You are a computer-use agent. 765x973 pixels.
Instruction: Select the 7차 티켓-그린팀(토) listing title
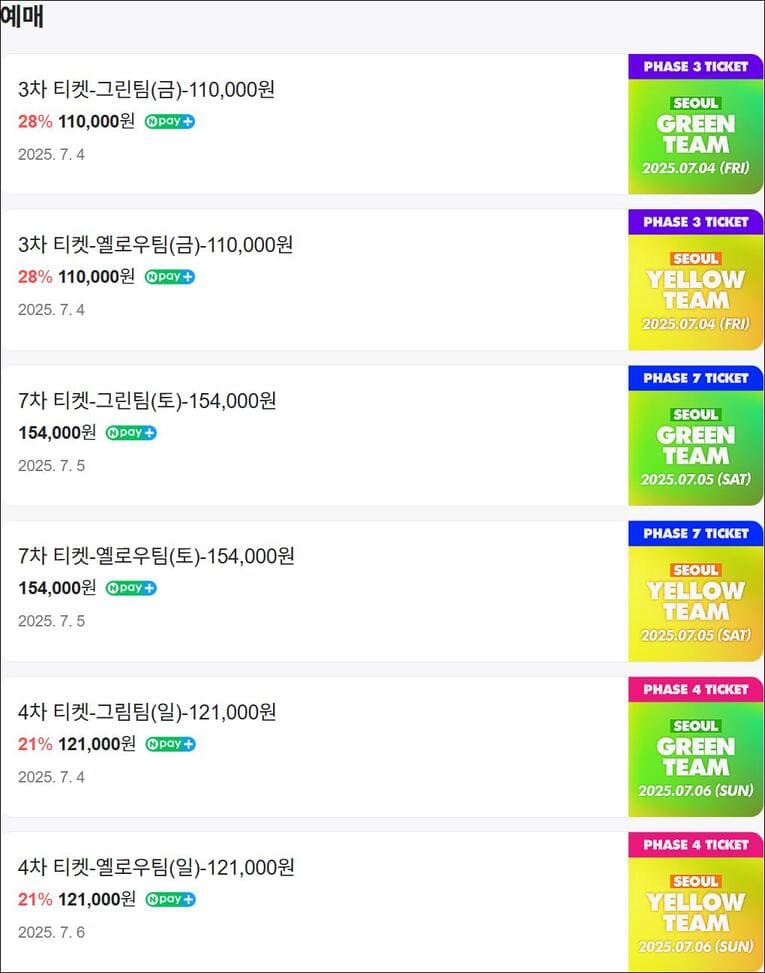[147, 401]
